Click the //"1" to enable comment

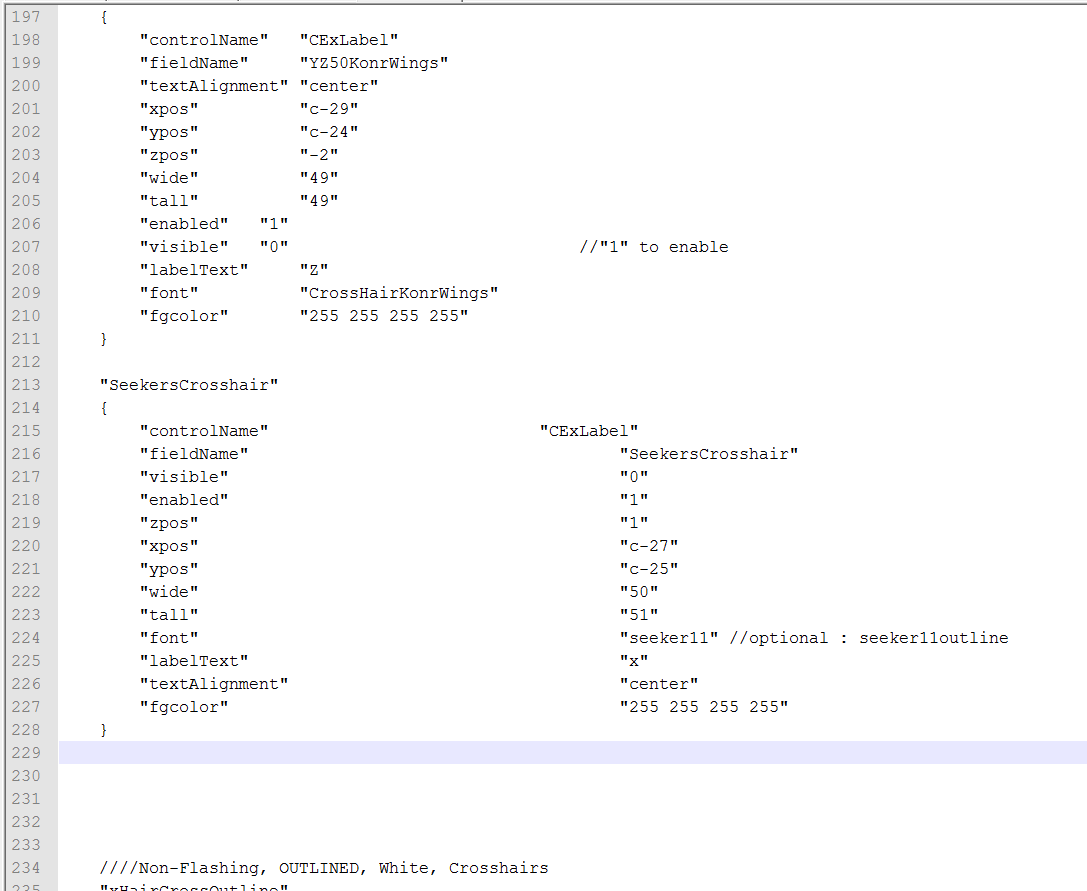coord(654,247)
